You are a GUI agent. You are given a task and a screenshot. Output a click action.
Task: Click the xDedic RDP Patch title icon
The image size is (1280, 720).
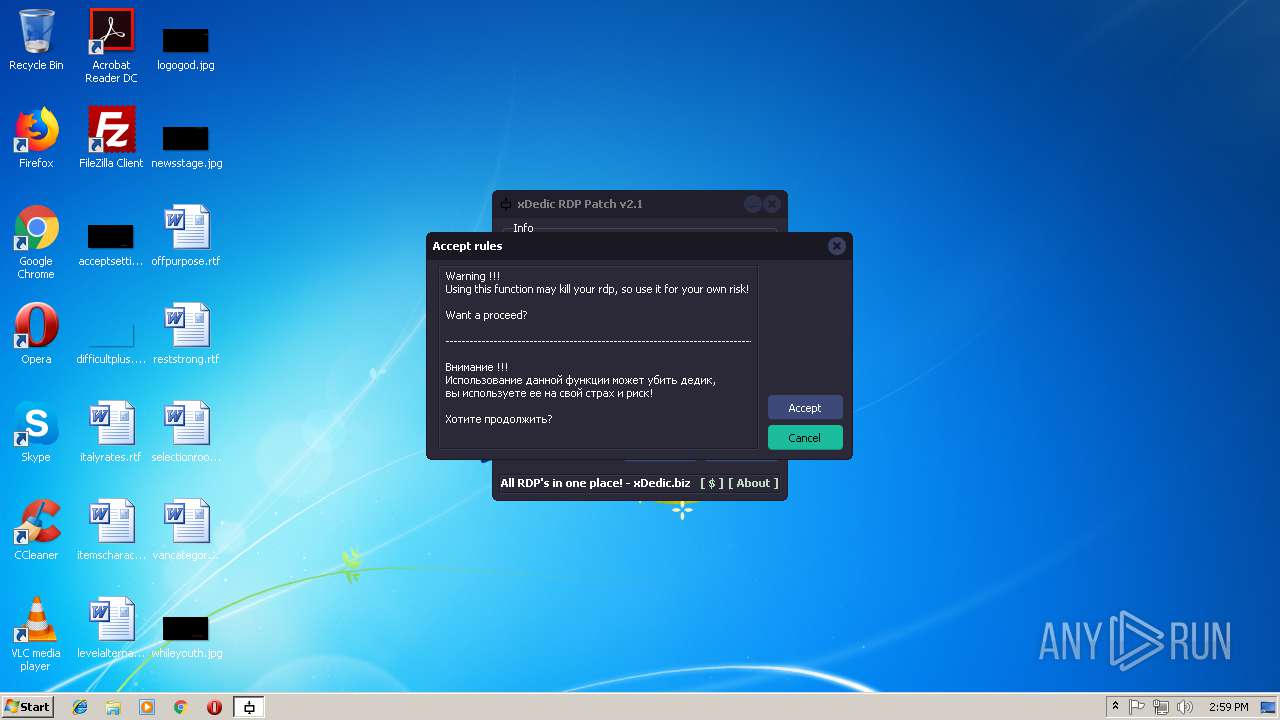coord(506,204)
